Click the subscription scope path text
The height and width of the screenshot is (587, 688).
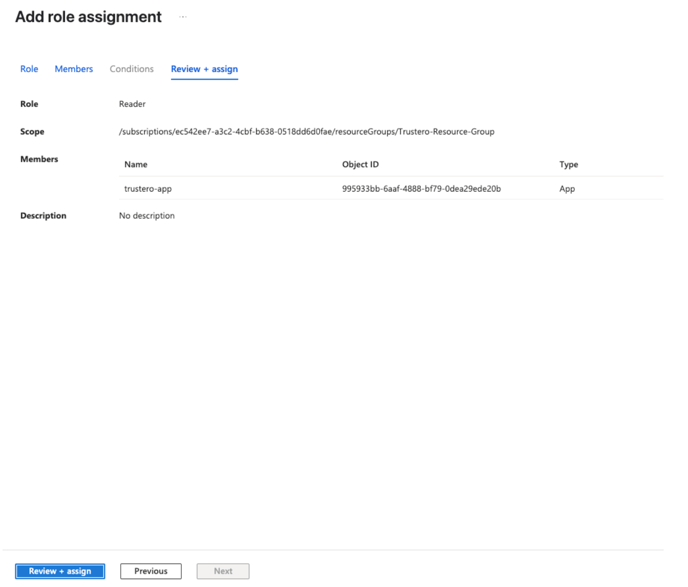[306, 132]
